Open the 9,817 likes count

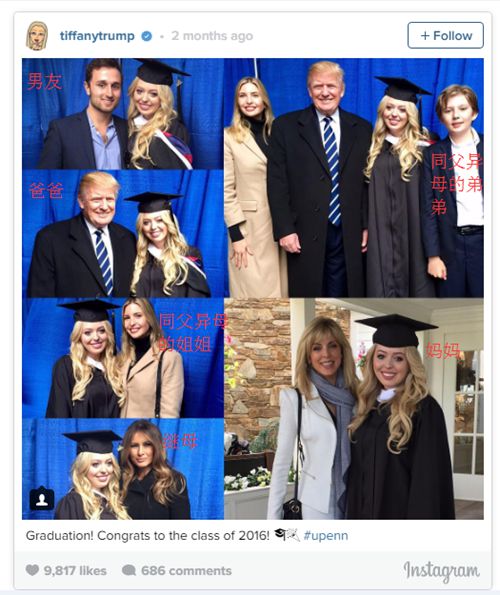tap(75, 570)
